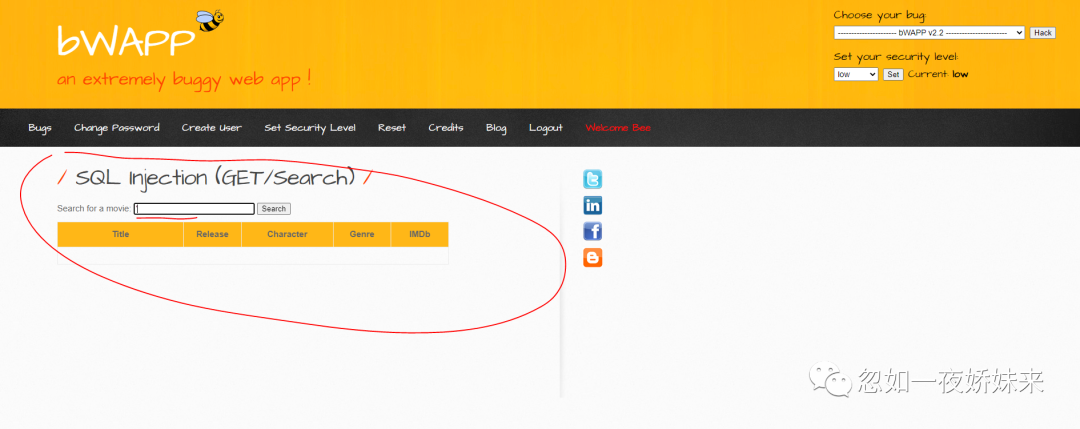Viewport: 1080px width, 429px height.
Task: Expand the Choose your bug dropdown
Action: pyautogui.click(x=929, y=32)
